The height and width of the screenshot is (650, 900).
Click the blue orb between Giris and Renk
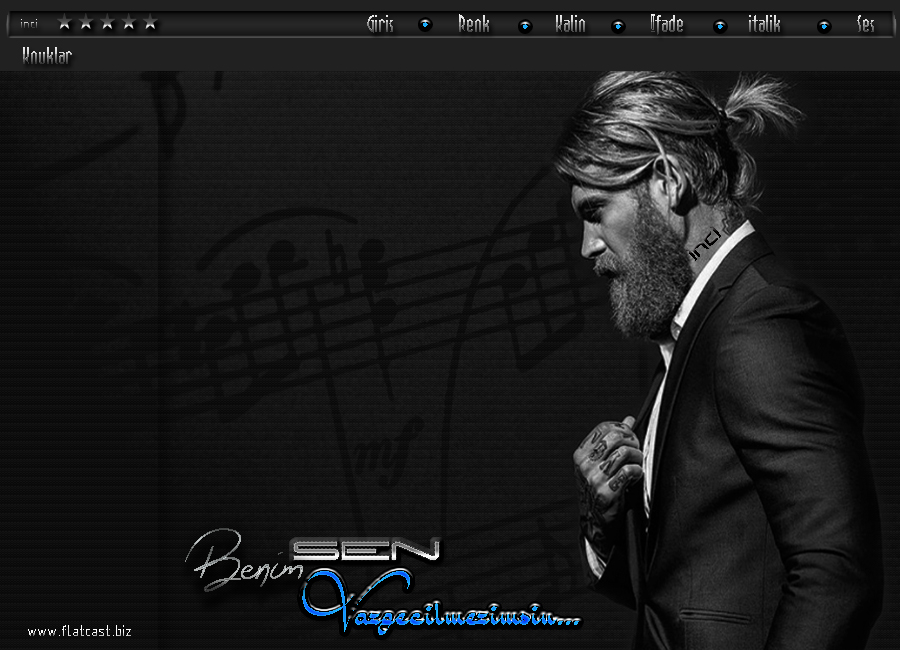click(x=425, y=25)
